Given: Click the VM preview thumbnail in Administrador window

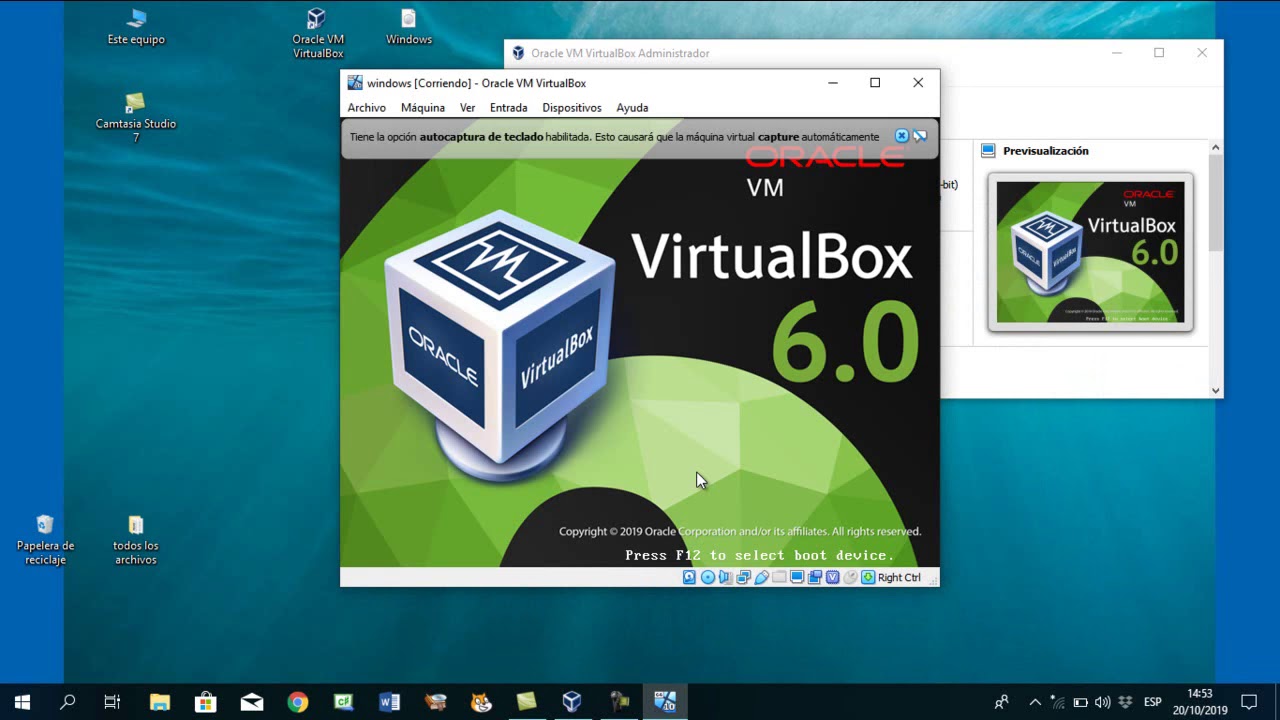Looking at the screenshot, I should click(1090, 252).
